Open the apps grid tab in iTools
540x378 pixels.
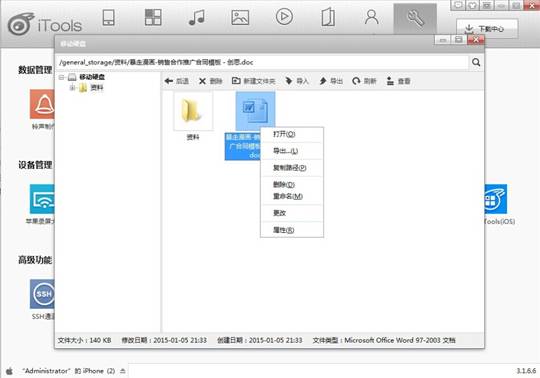tap(153, 17)
